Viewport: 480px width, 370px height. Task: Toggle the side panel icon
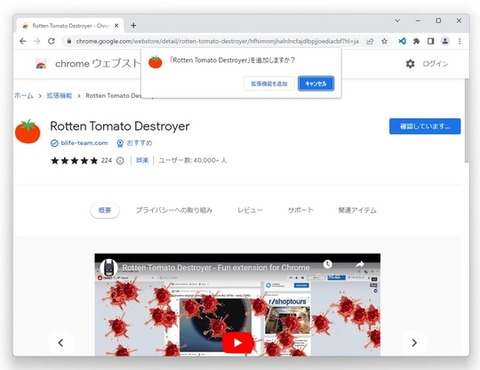pyautogui.click(x=431, y=41)
